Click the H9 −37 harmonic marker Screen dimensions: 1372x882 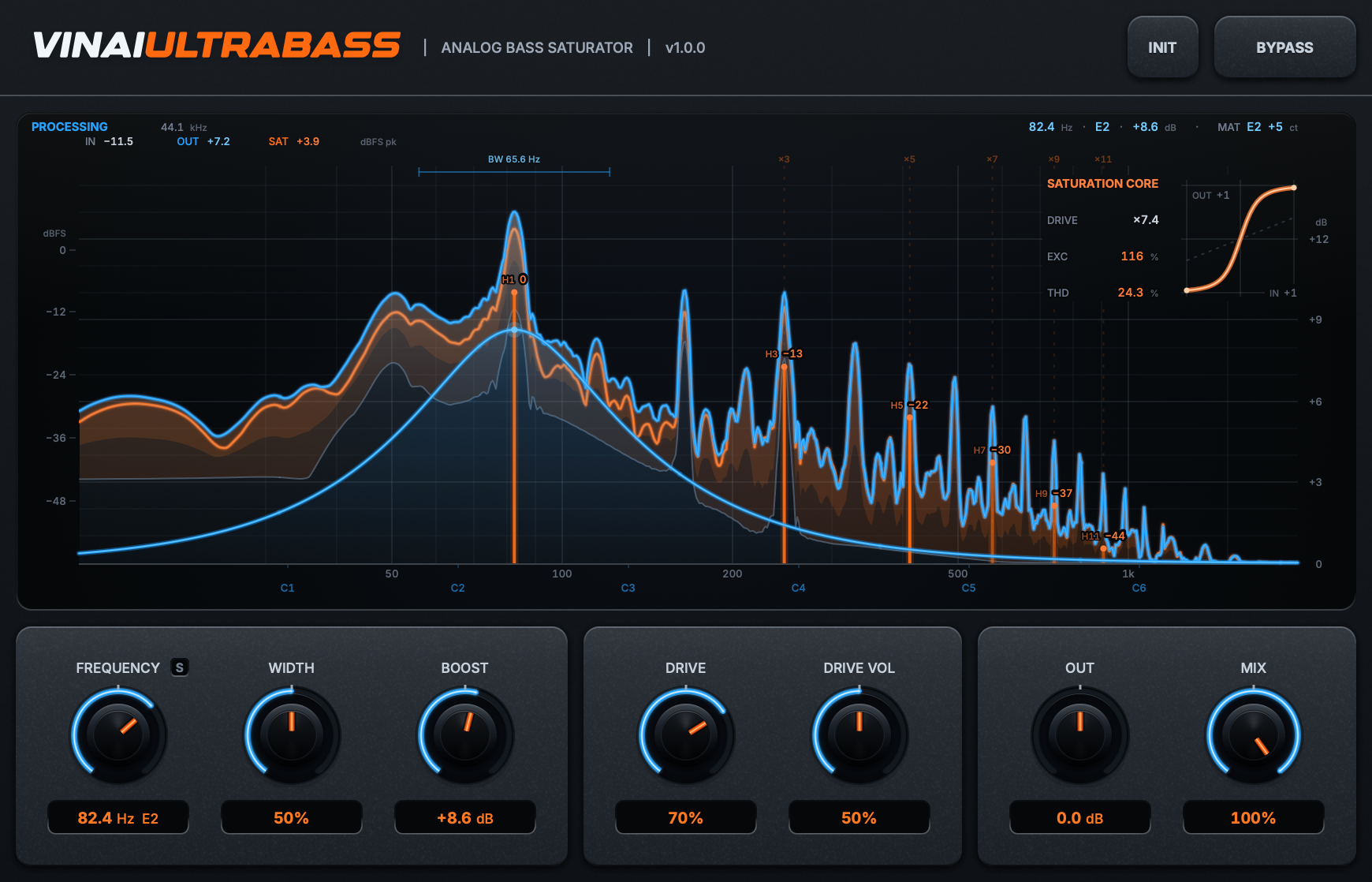pos(1054,494)
